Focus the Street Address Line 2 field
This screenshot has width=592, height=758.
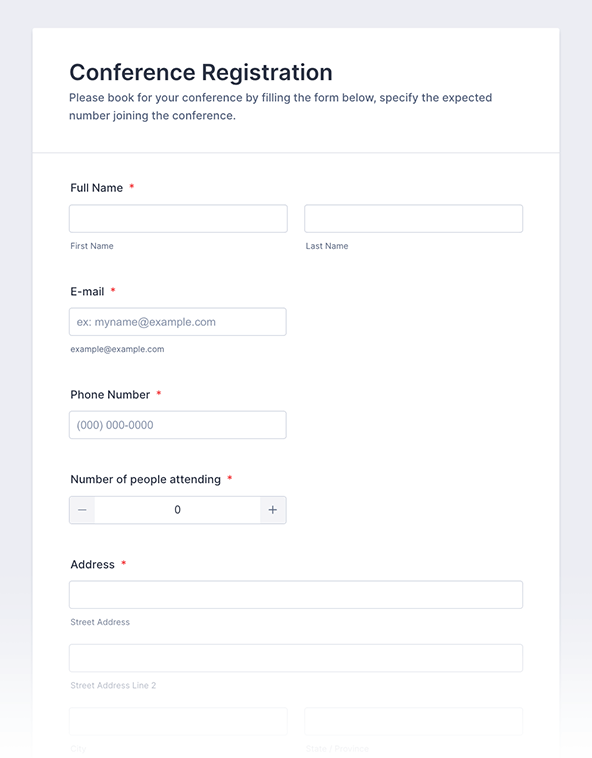point(296,658)
